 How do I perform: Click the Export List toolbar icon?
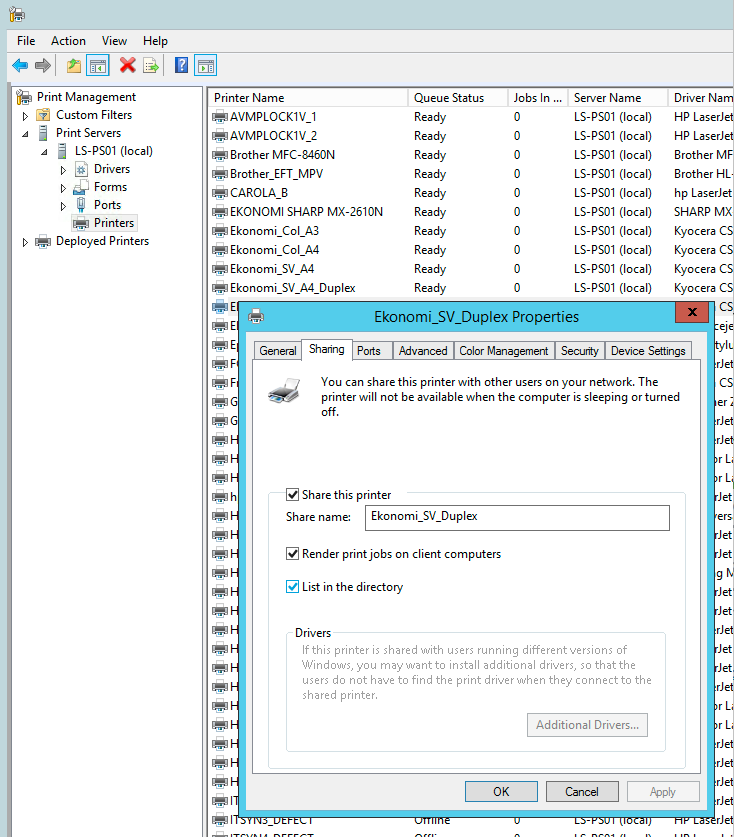151,66
